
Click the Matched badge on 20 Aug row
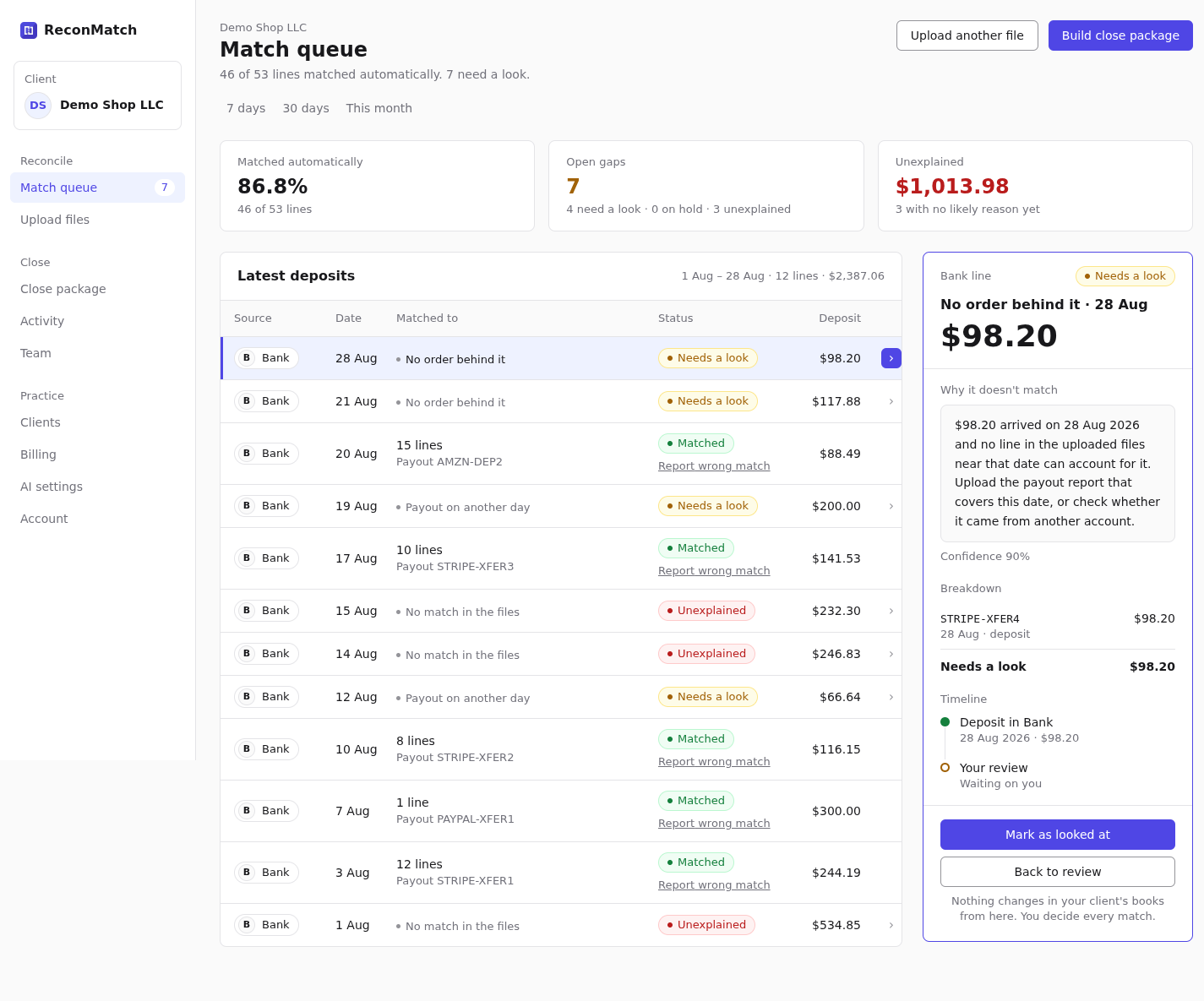[x=696, y=443]
